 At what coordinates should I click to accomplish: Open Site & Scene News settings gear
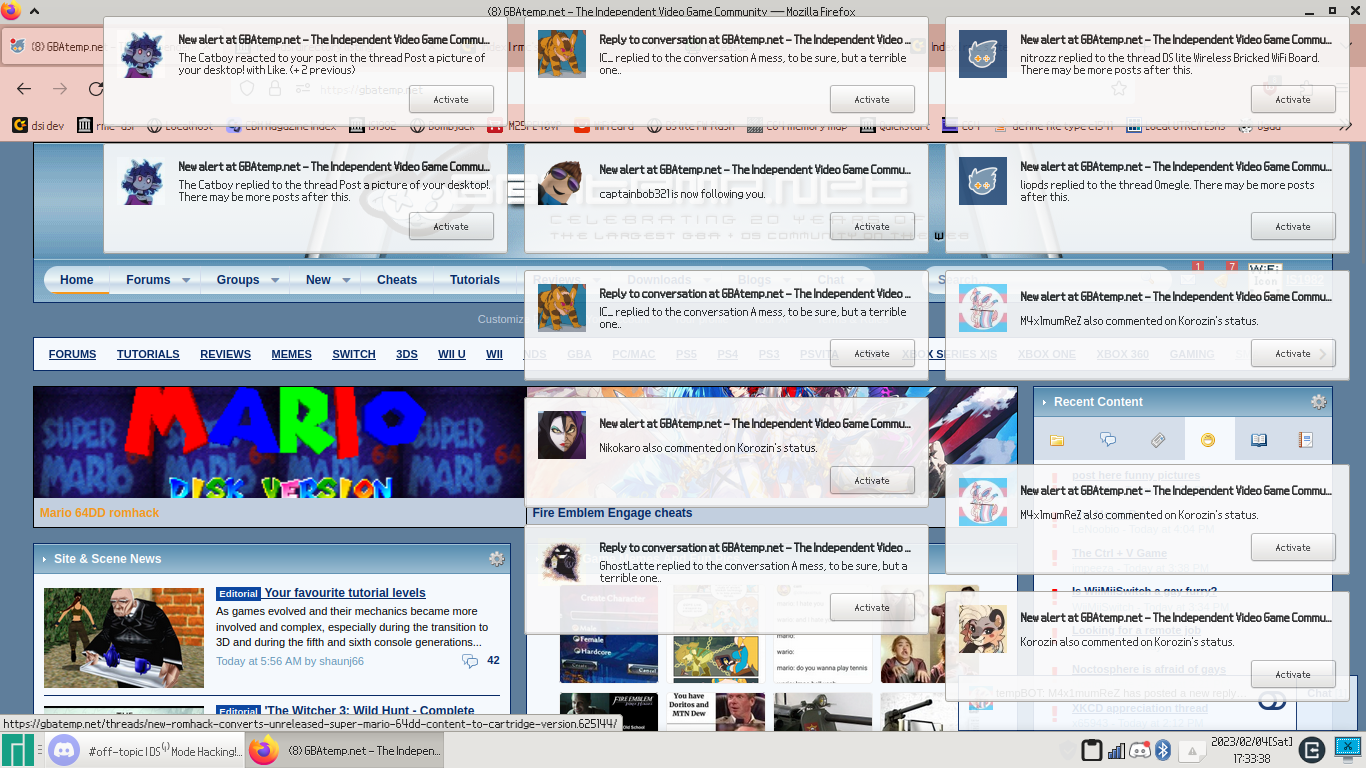pos(497,559)
